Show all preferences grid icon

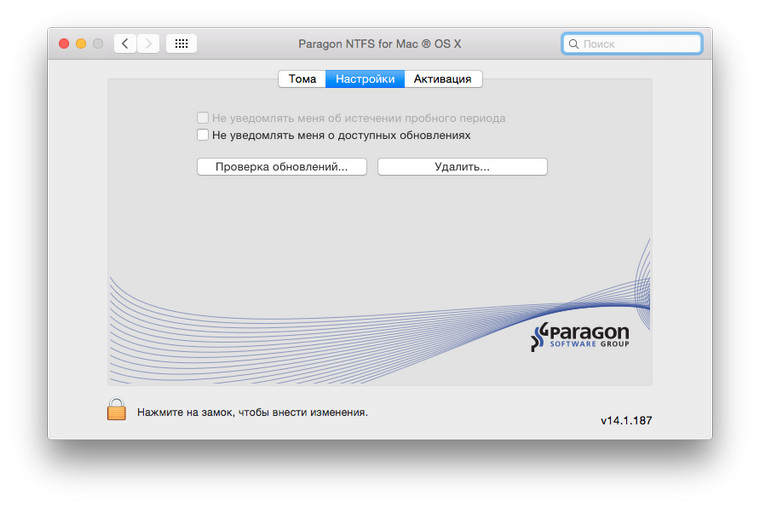pos(181,44)
